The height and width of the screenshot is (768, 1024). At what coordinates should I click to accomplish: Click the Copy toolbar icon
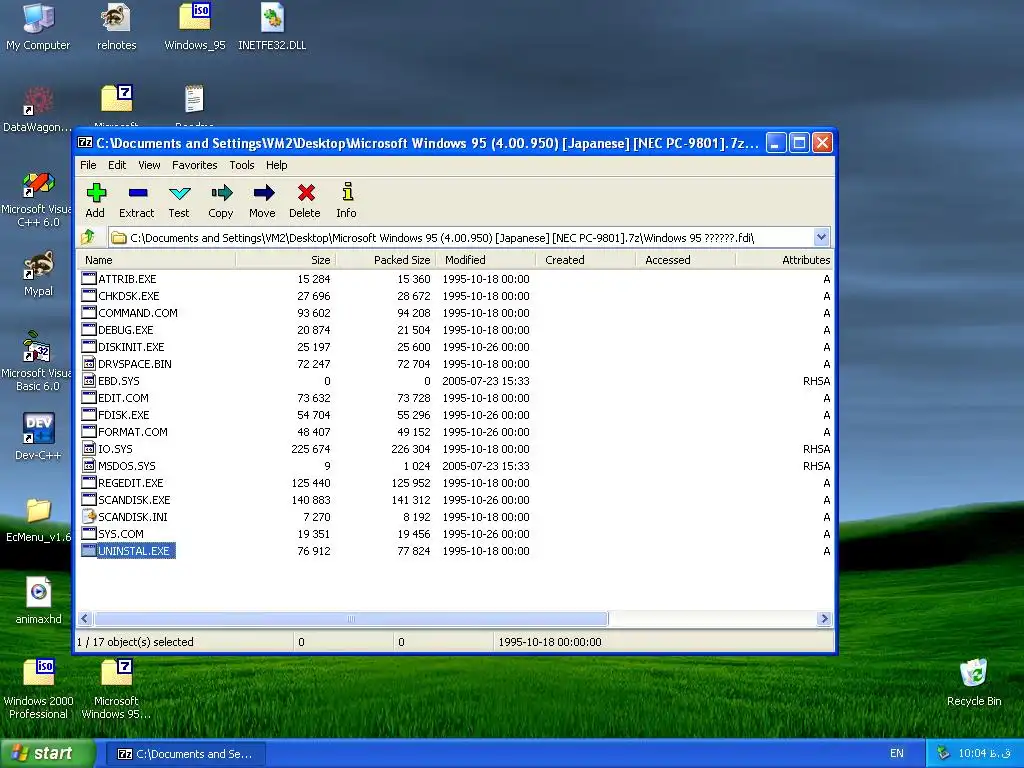[221, 193]
